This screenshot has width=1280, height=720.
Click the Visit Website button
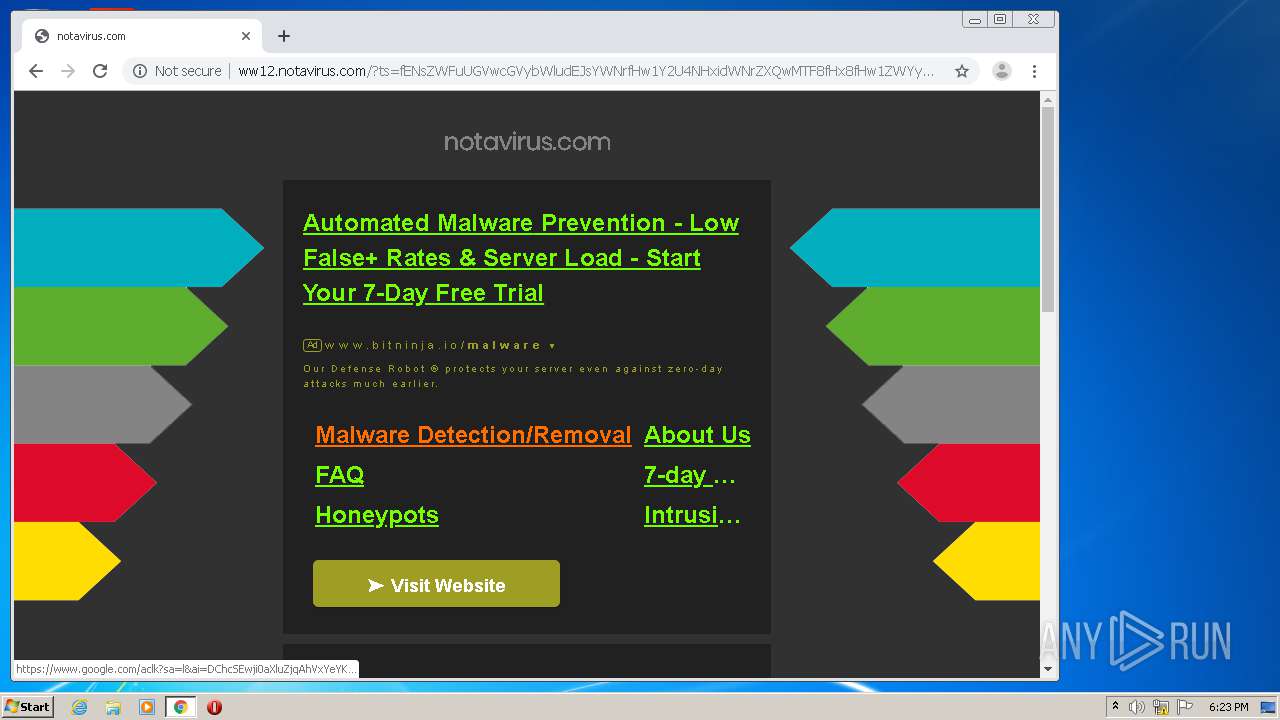tap(436, 584)
